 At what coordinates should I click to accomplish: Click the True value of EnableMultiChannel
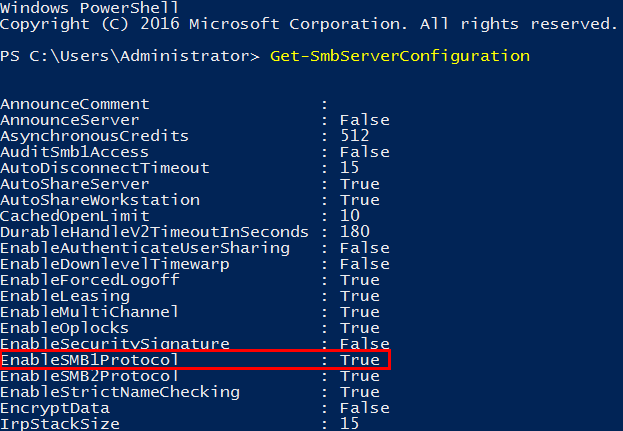coord(360,312)
